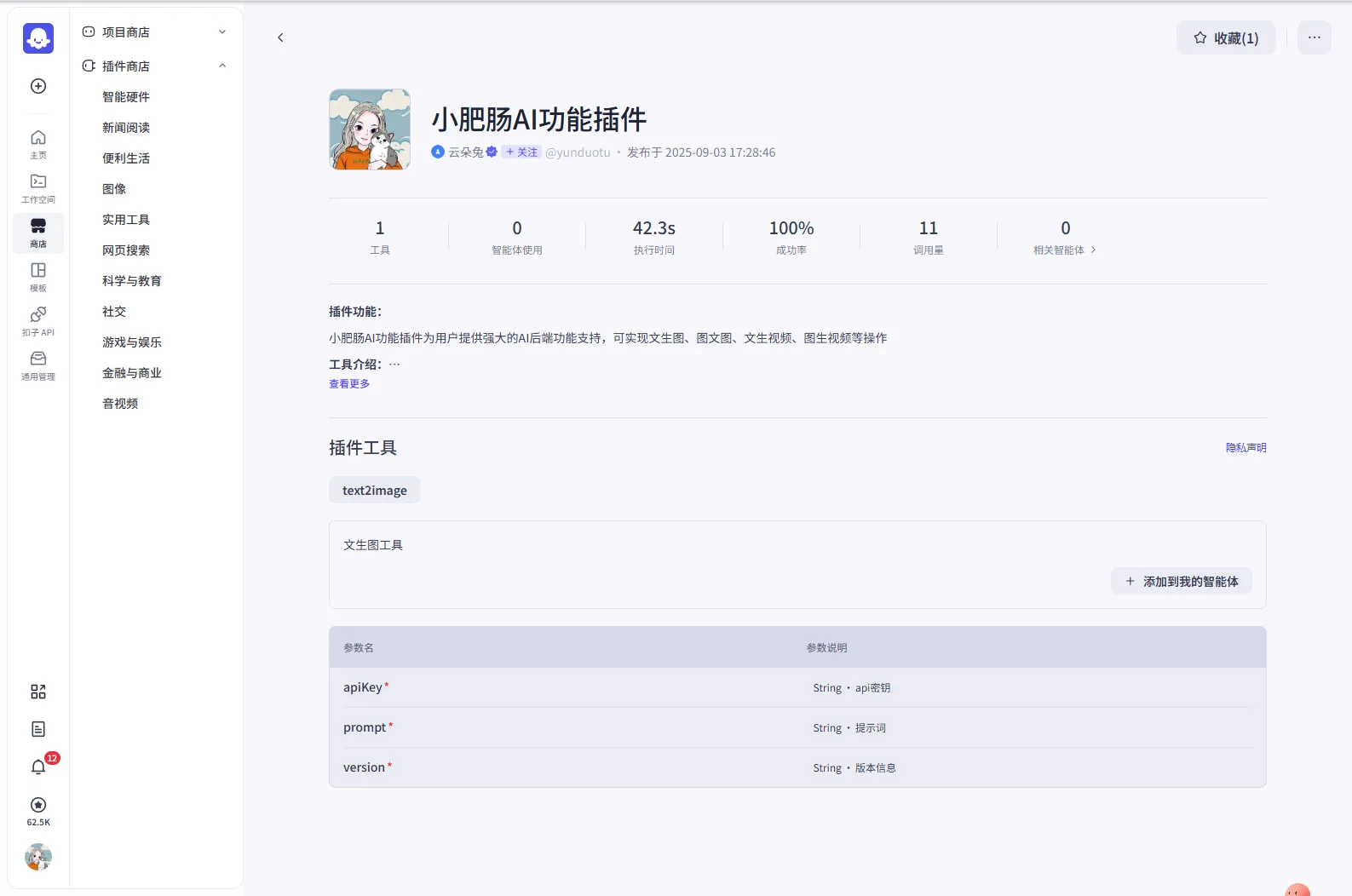Click the 项目商店 icon in the side menu
The width and height of the screenshot is (1352, 896).
coord(89,32)
